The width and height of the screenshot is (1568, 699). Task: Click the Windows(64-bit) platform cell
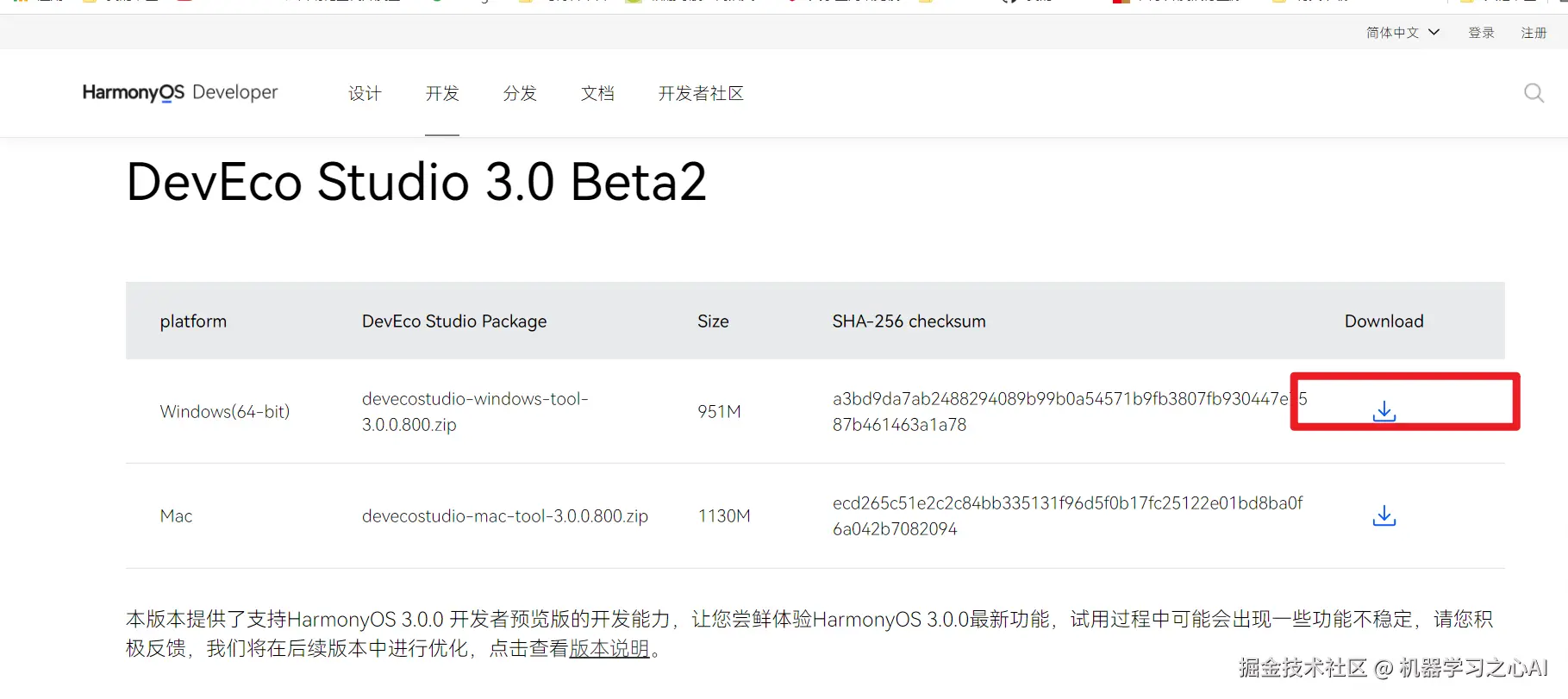(224, 411)
